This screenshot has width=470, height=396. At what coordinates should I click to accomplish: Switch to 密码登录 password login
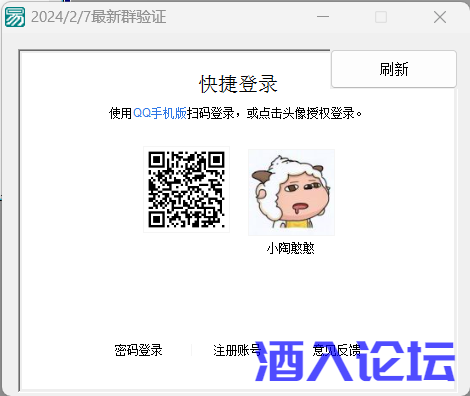[138, 350]
